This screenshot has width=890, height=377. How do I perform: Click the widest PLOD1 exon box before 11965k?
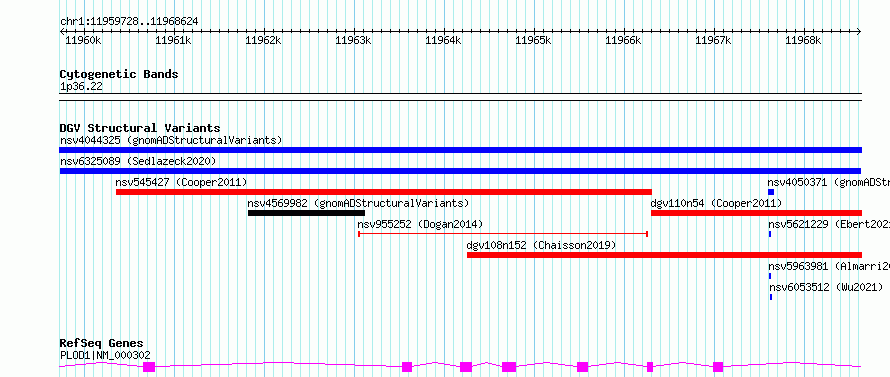(x=509, y=367)
